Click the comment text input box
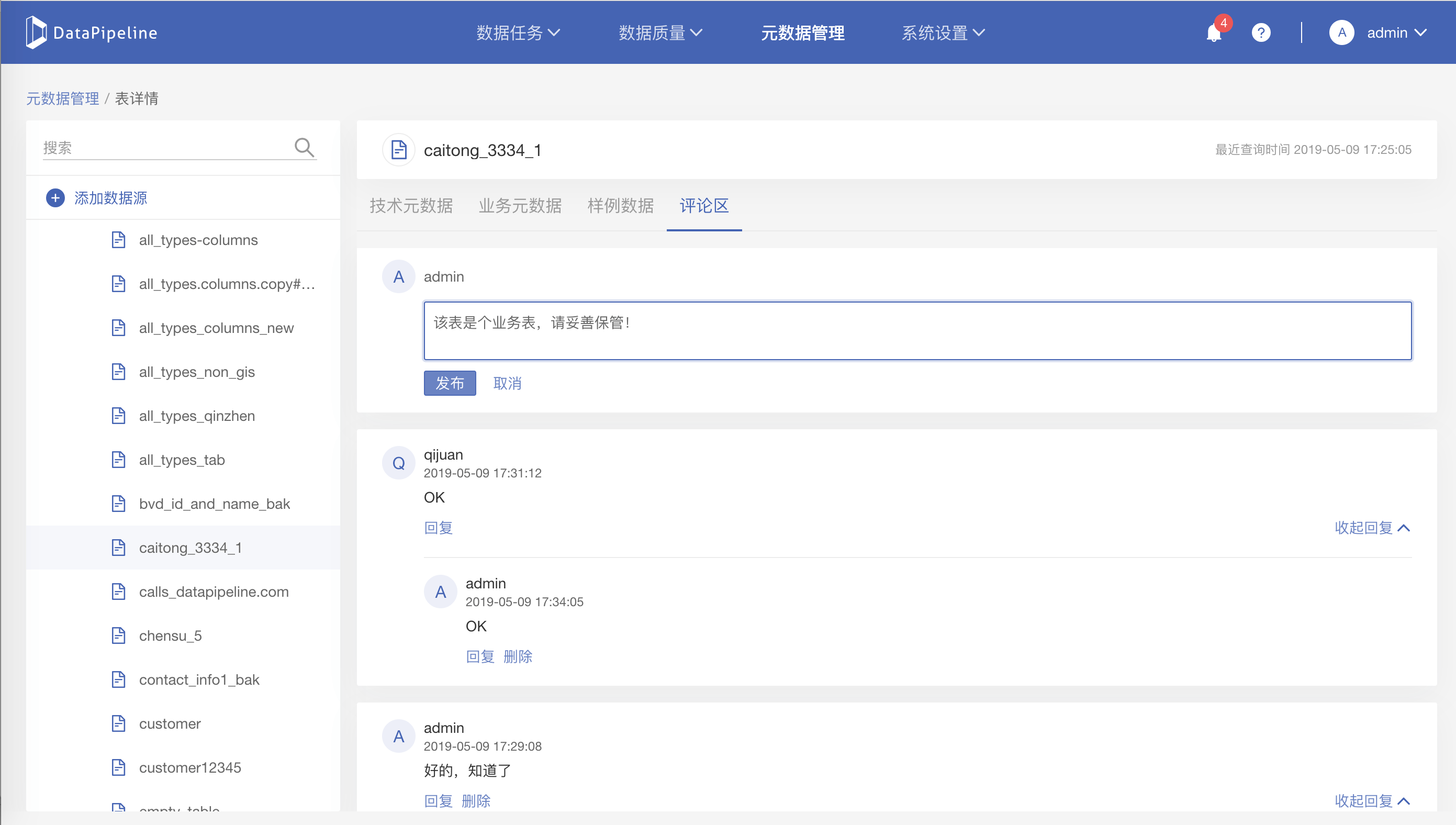This screenshot has height=825, width=1456. 917,331
